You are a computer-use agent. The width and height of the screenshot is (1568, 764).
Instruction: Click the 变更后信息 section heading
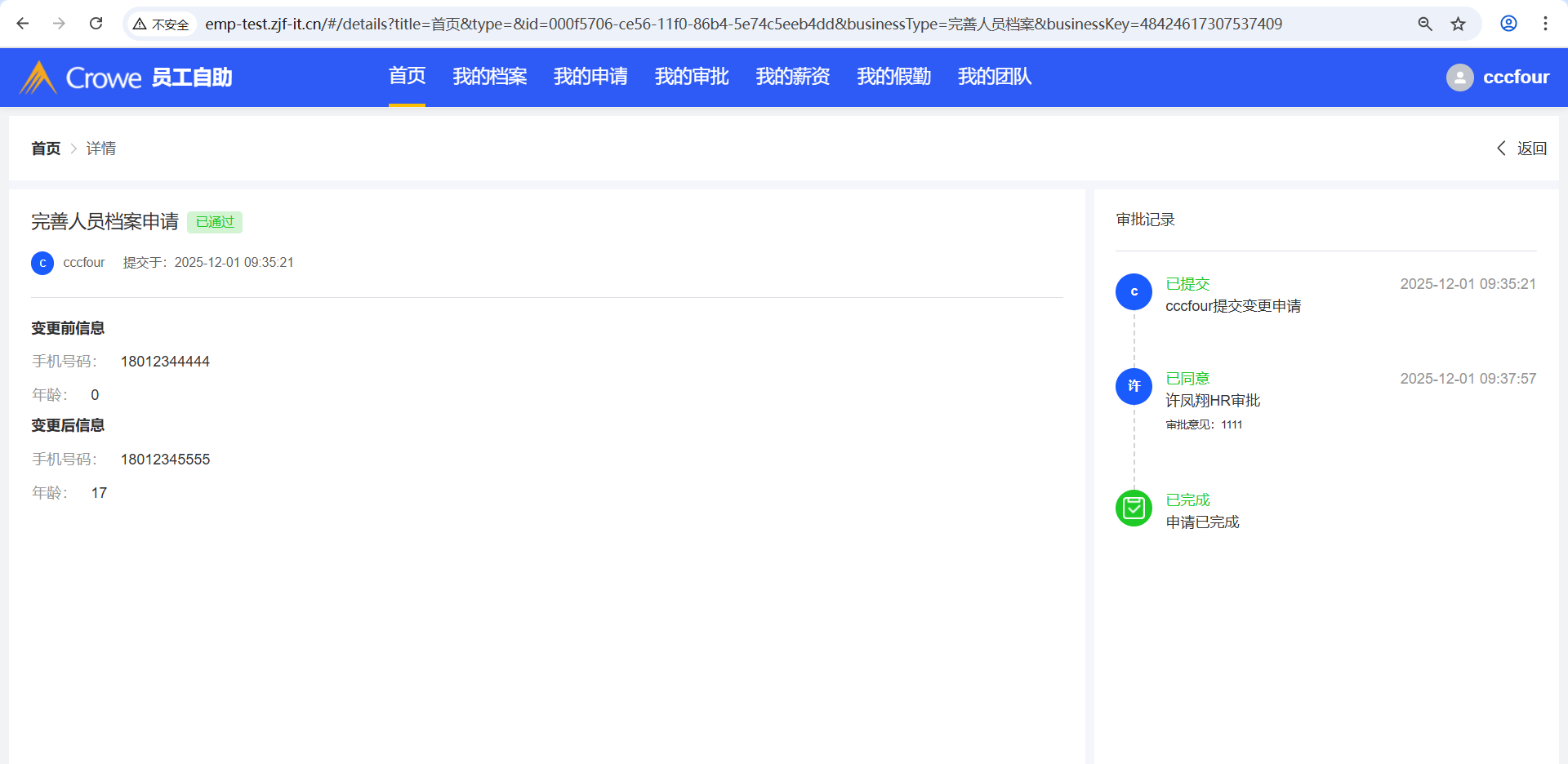(x=68, y=425)
